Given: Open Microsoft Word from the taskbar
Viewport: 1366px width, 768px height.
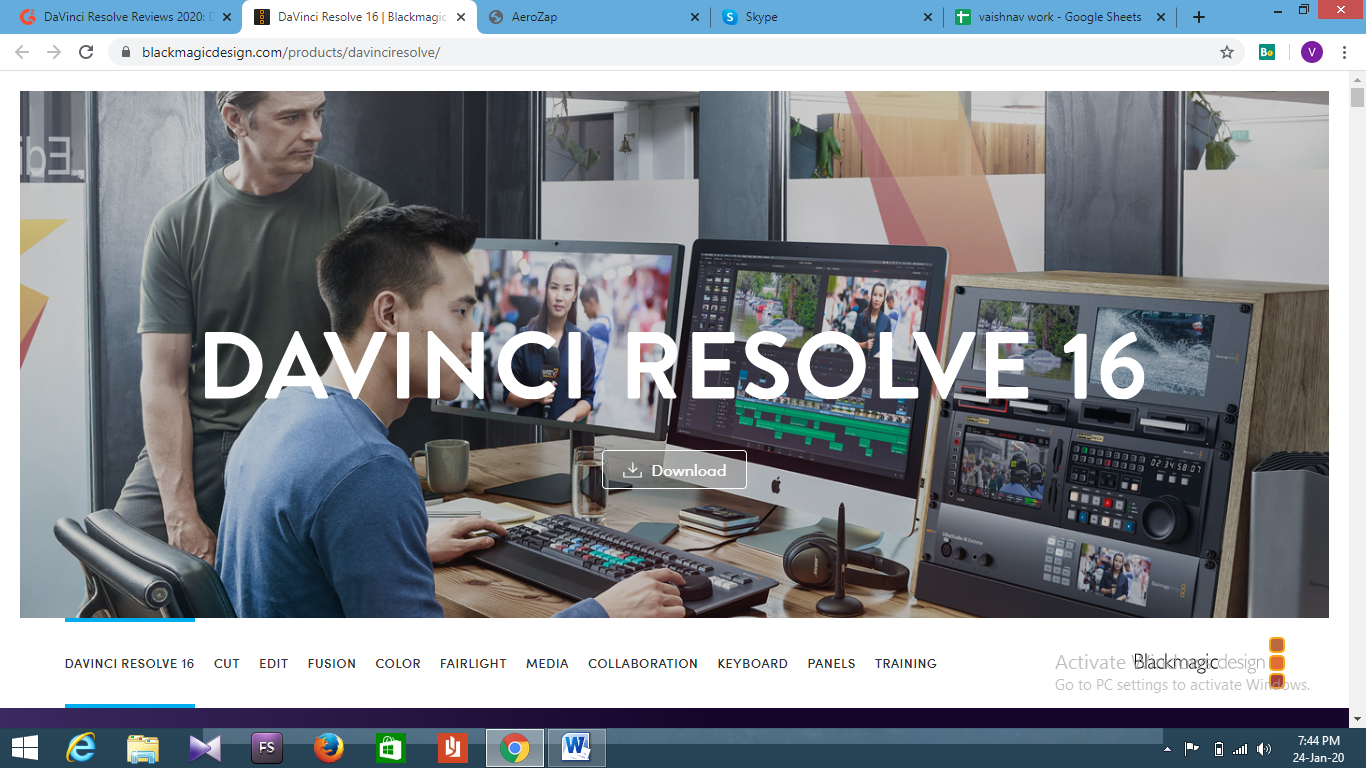Looking at the screenshot, I should coord(577,748).
